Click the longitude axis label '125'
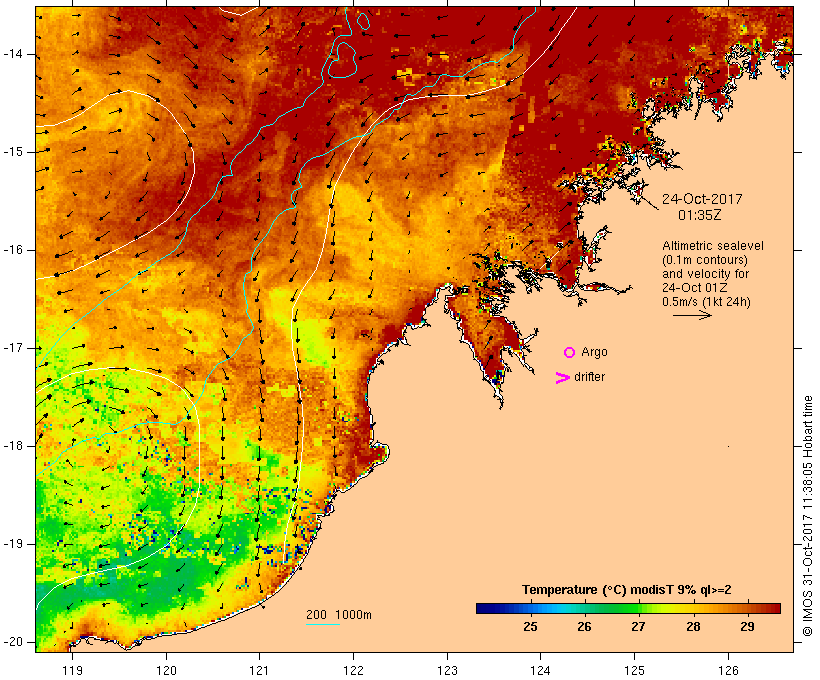The height and width of the screenshot is (680, 820). tap(634, 670)
